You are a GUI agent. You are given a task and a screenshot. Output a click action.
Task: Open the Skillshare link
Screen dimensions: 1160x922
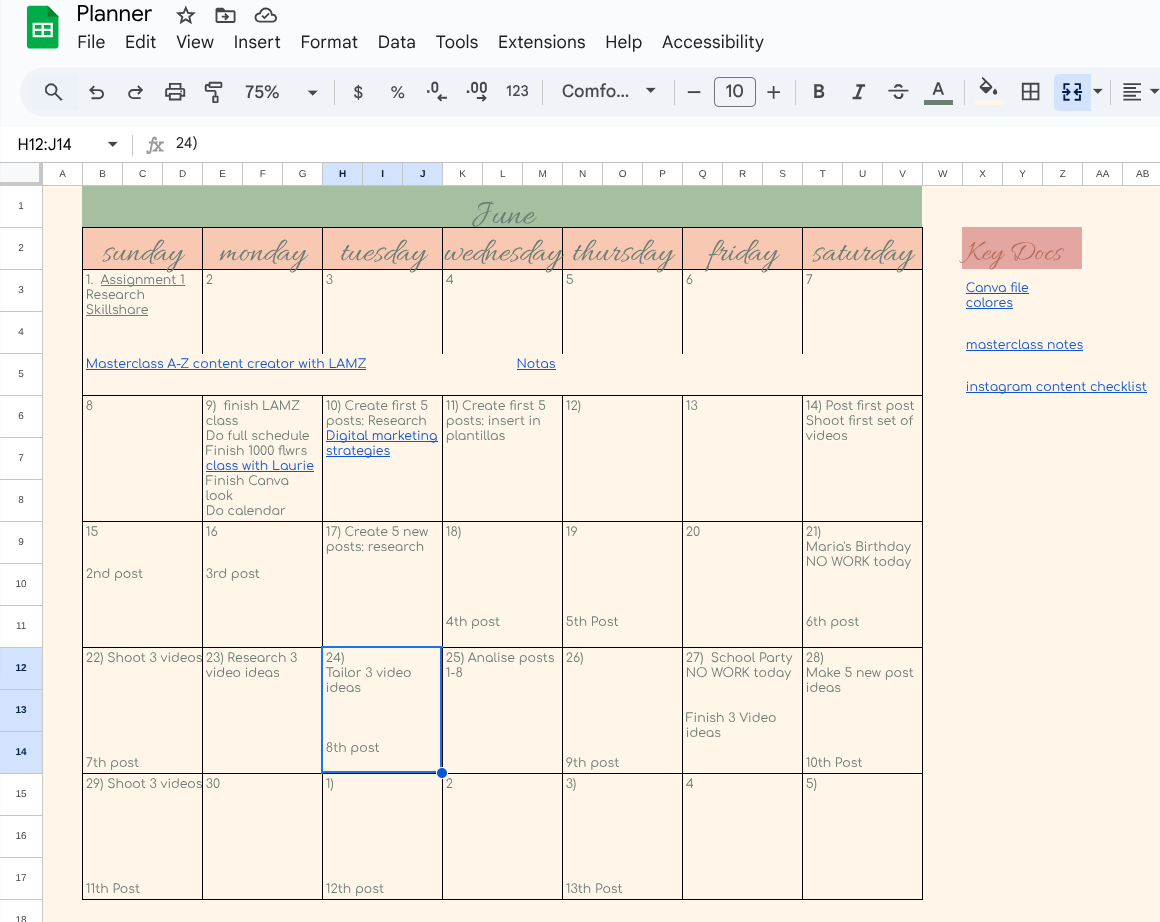pyautogui.click(x=117, y=309)
